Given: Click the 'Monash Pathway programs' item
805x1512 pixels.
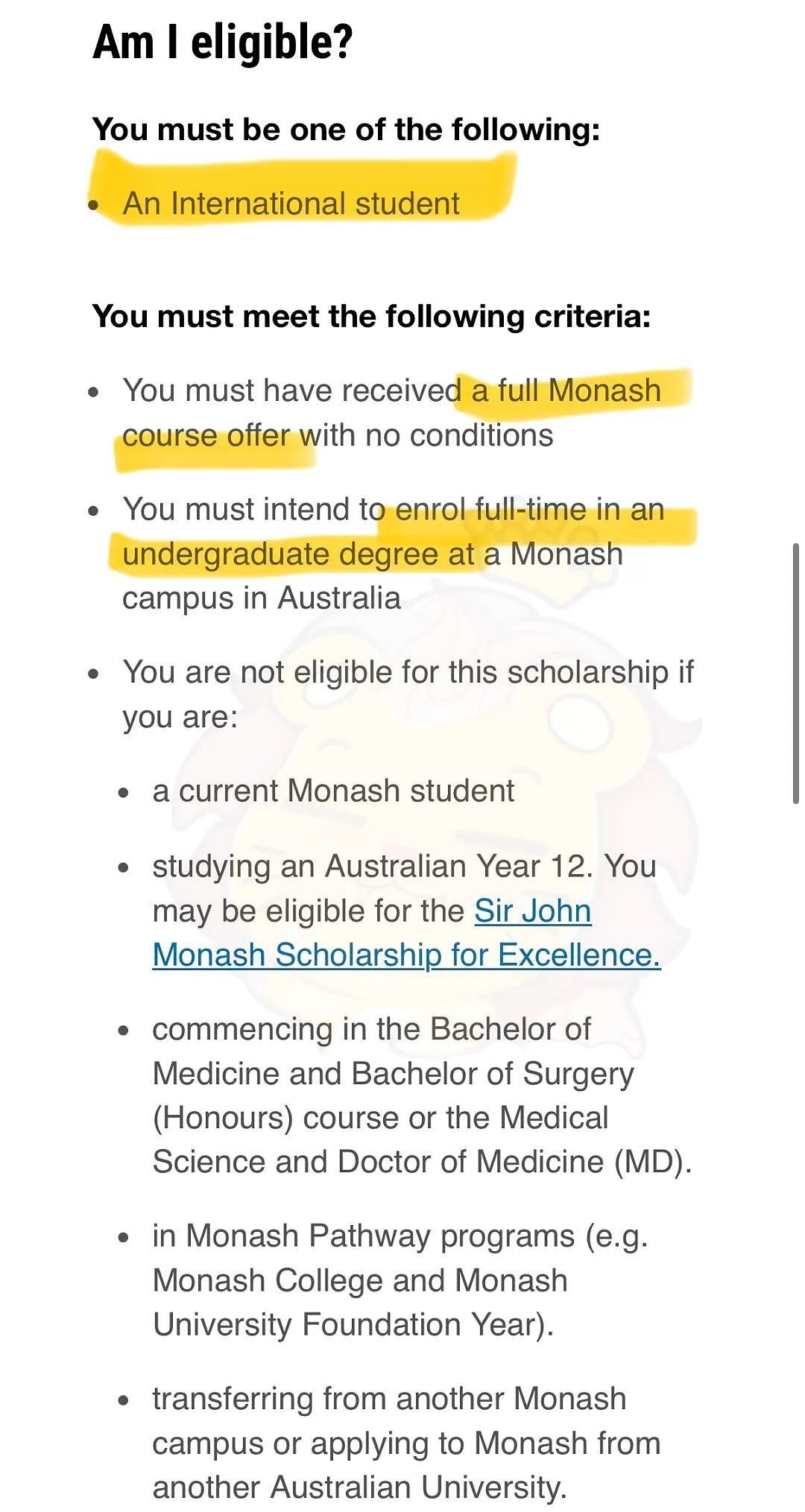Looking at the screenshot, I should click(x=400, y=1280).
